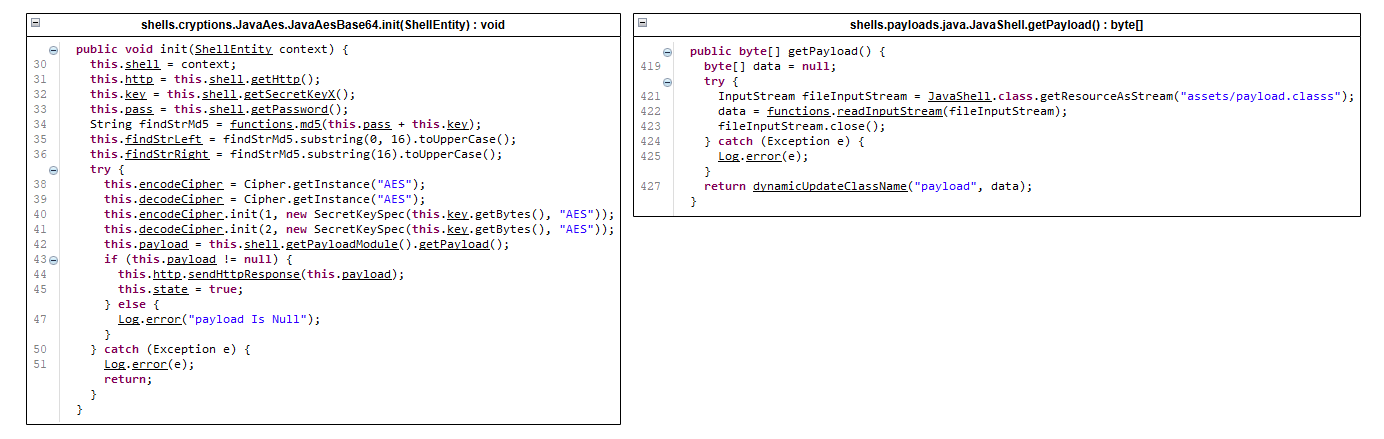Fold the try block in the init method

pyautogui.click(x=52, y=170)
